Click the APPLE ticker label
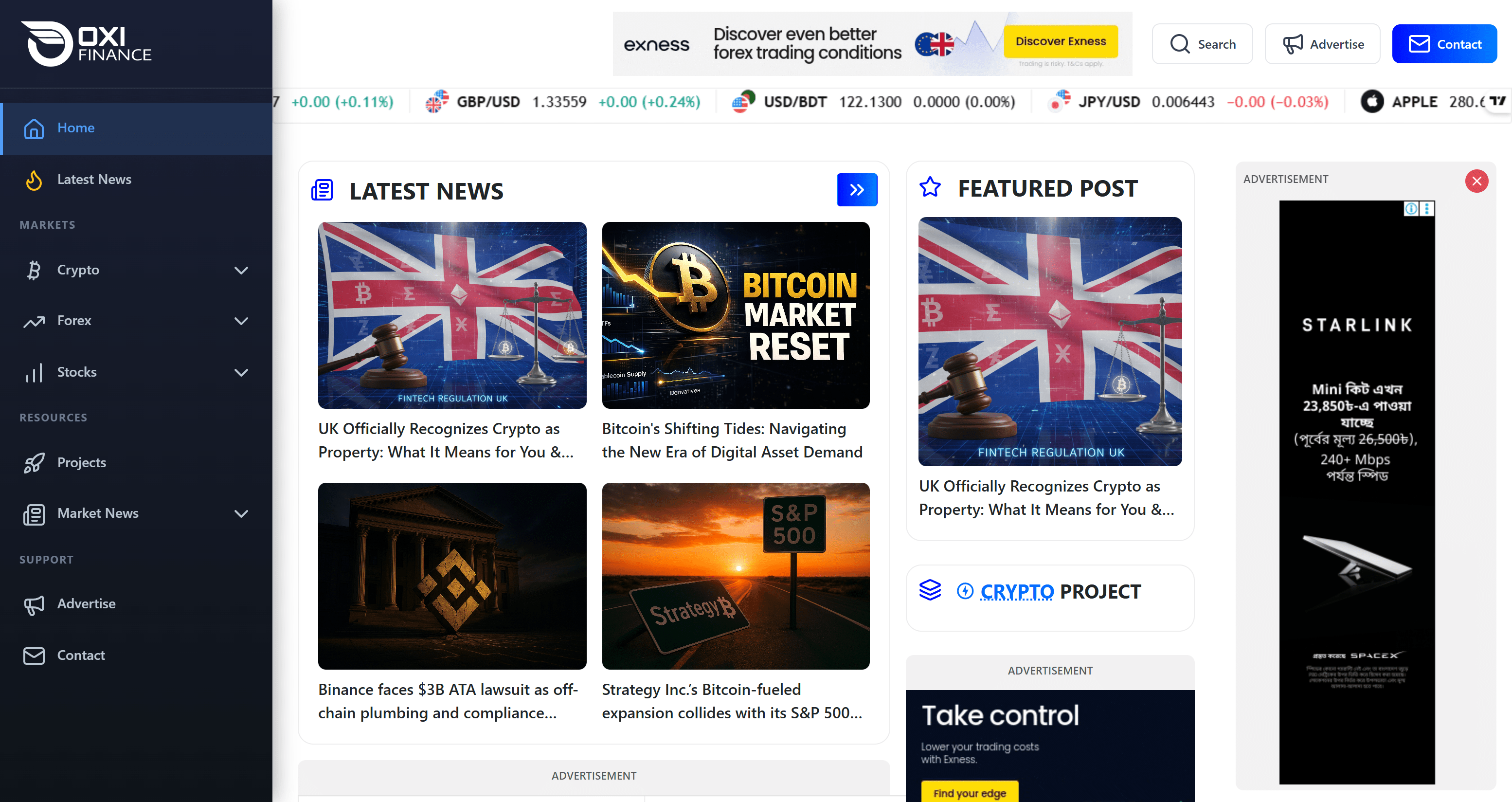The height and width of the screenshot is (802, 1512). pos(1415,102)
